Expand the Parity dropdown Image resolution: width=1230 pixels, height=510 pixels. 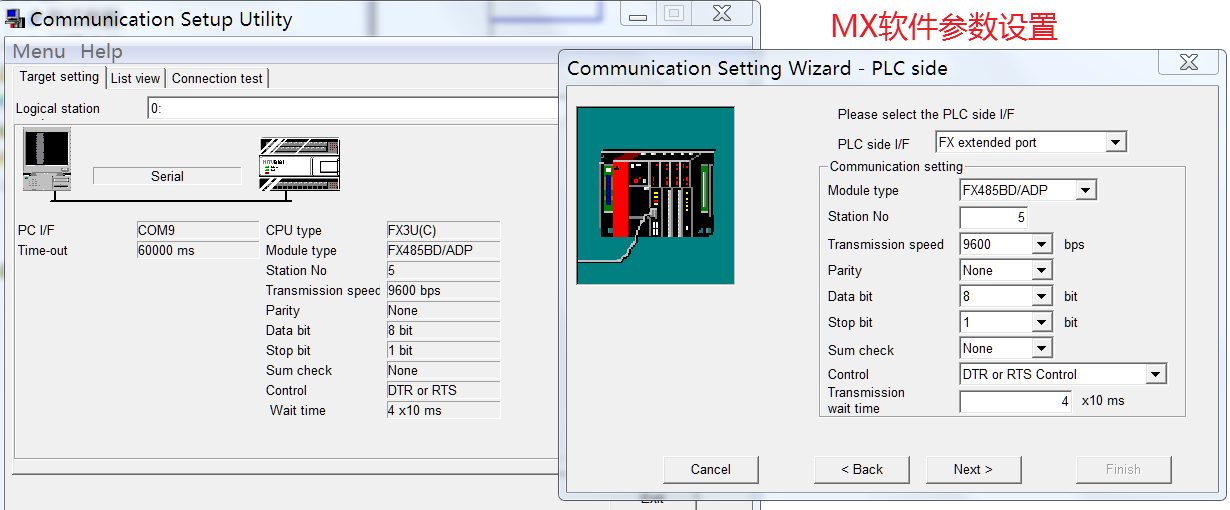[x=1042, y=270]
